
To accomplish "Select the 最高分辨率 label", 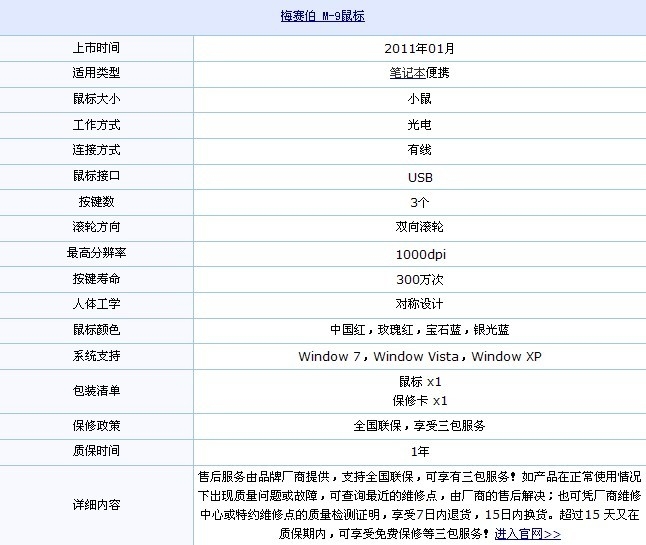I will click(96, 253).
